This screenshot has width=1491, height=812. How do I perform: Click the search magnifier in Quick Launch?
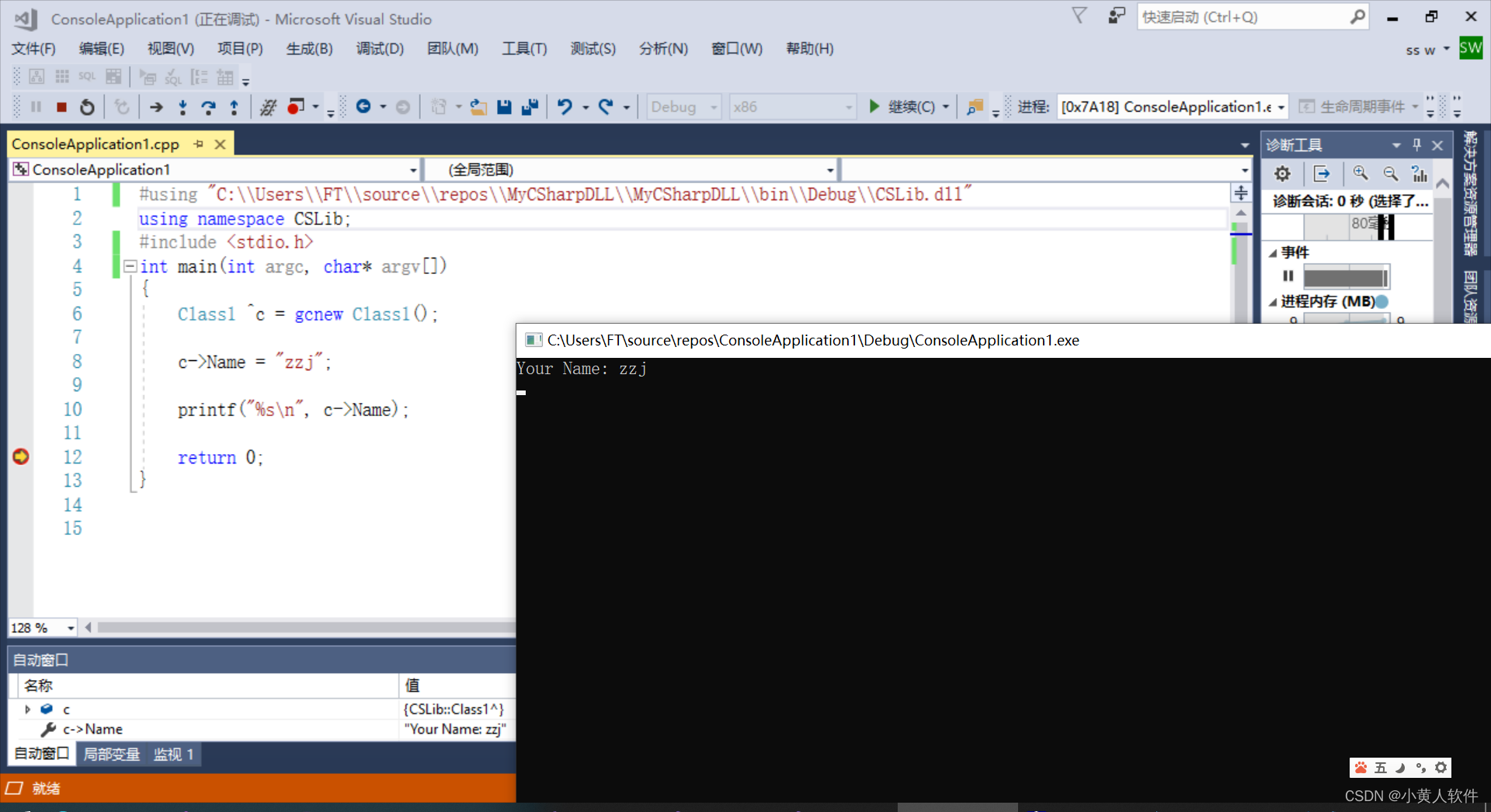coord(1357,16)
